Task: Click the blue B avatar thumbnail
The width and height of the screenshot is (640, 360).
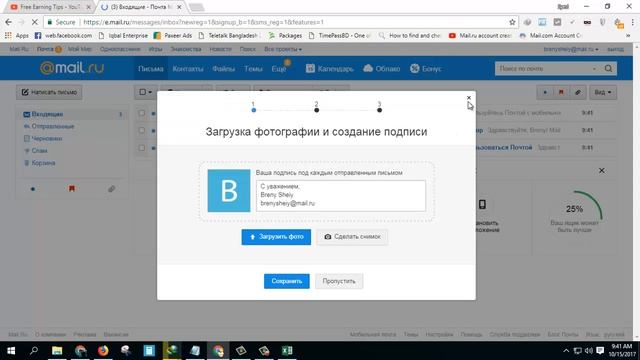Action: (229, 191)
